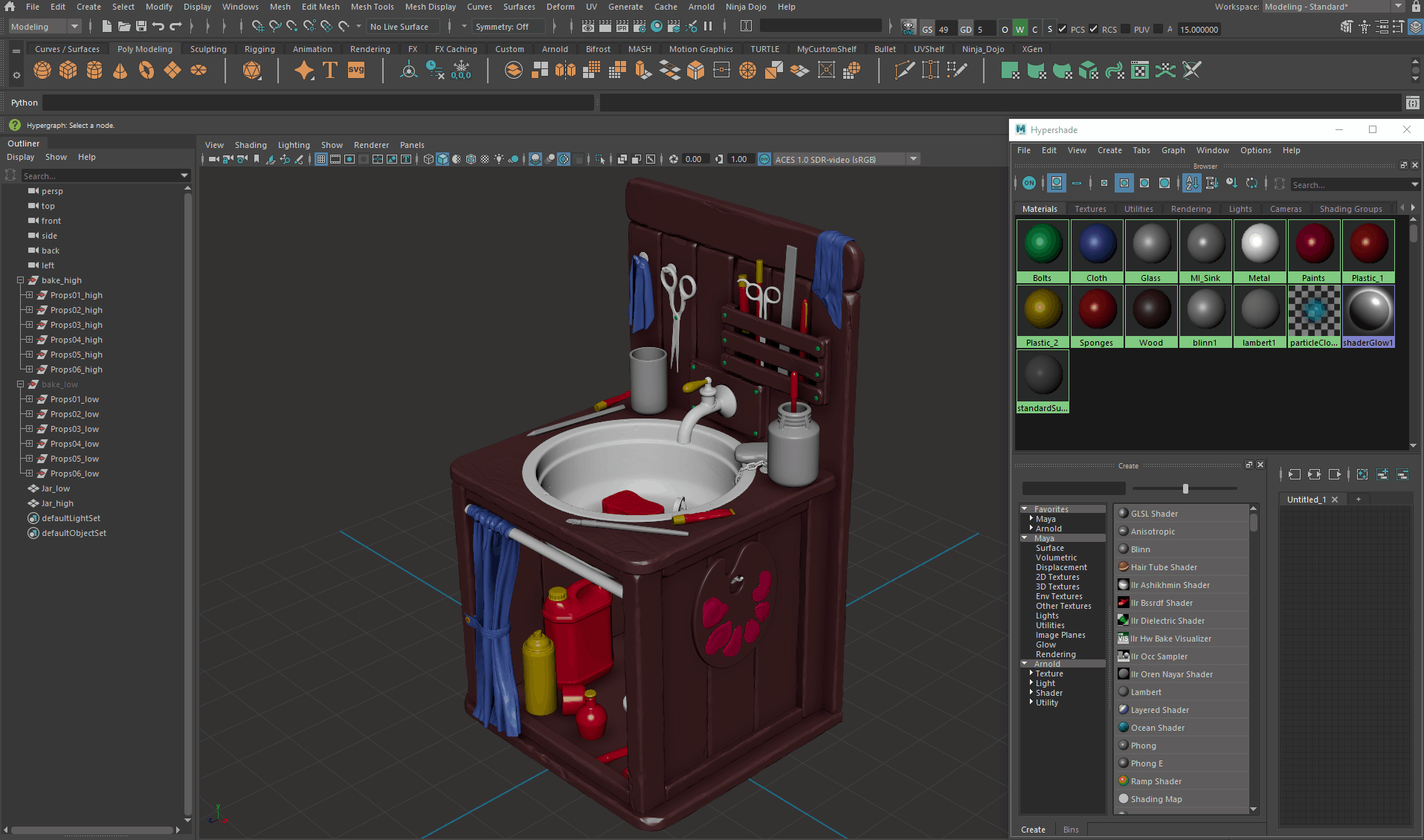The width and height of the screenshot is (1424, 840).
Task: Click the polygon sphere shelf icon
Action: pos(42,71)
